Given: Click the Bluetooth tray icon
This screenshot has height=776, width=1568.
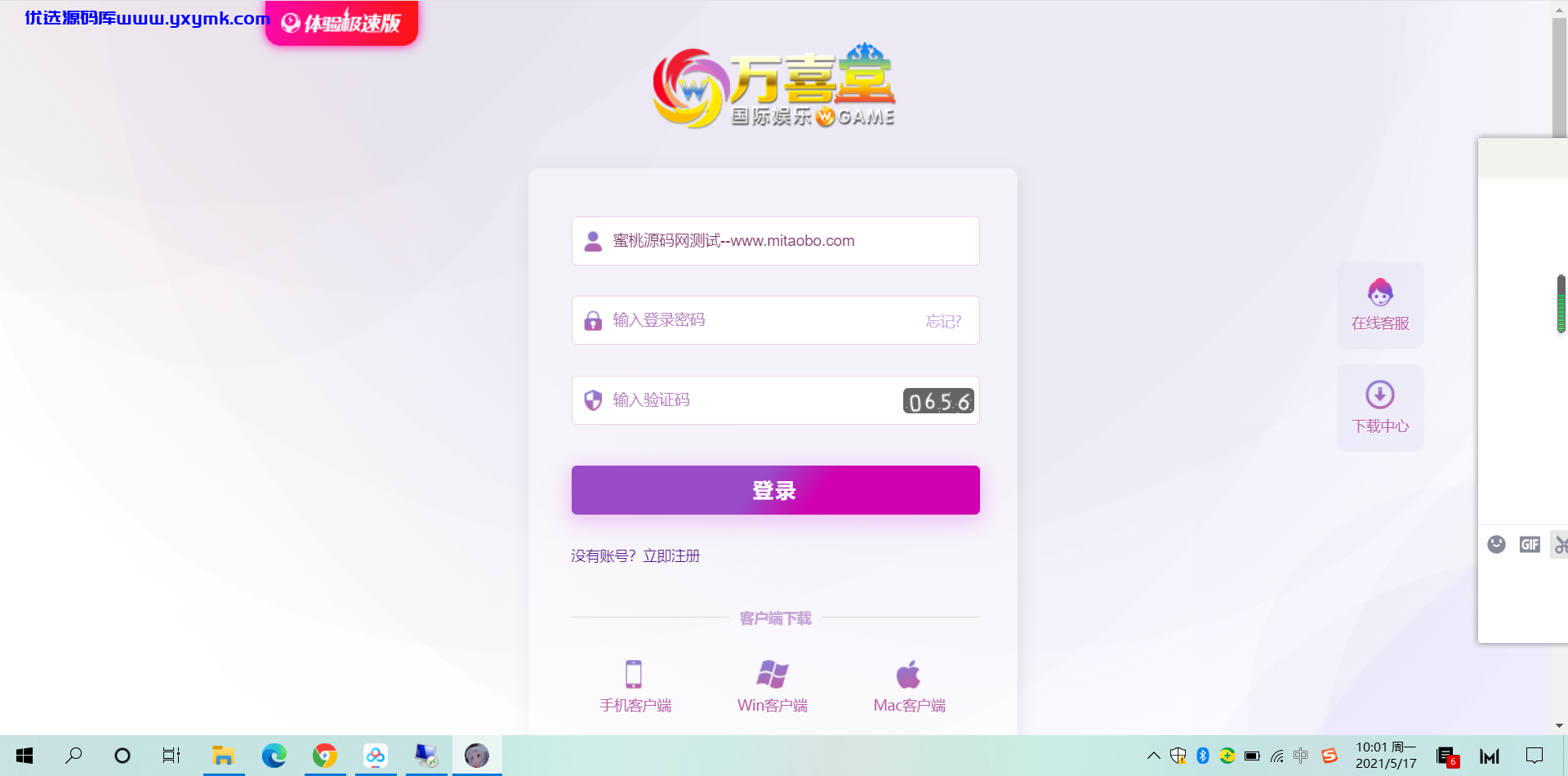Looking at the screenshot, I should tap(1203, 756).
